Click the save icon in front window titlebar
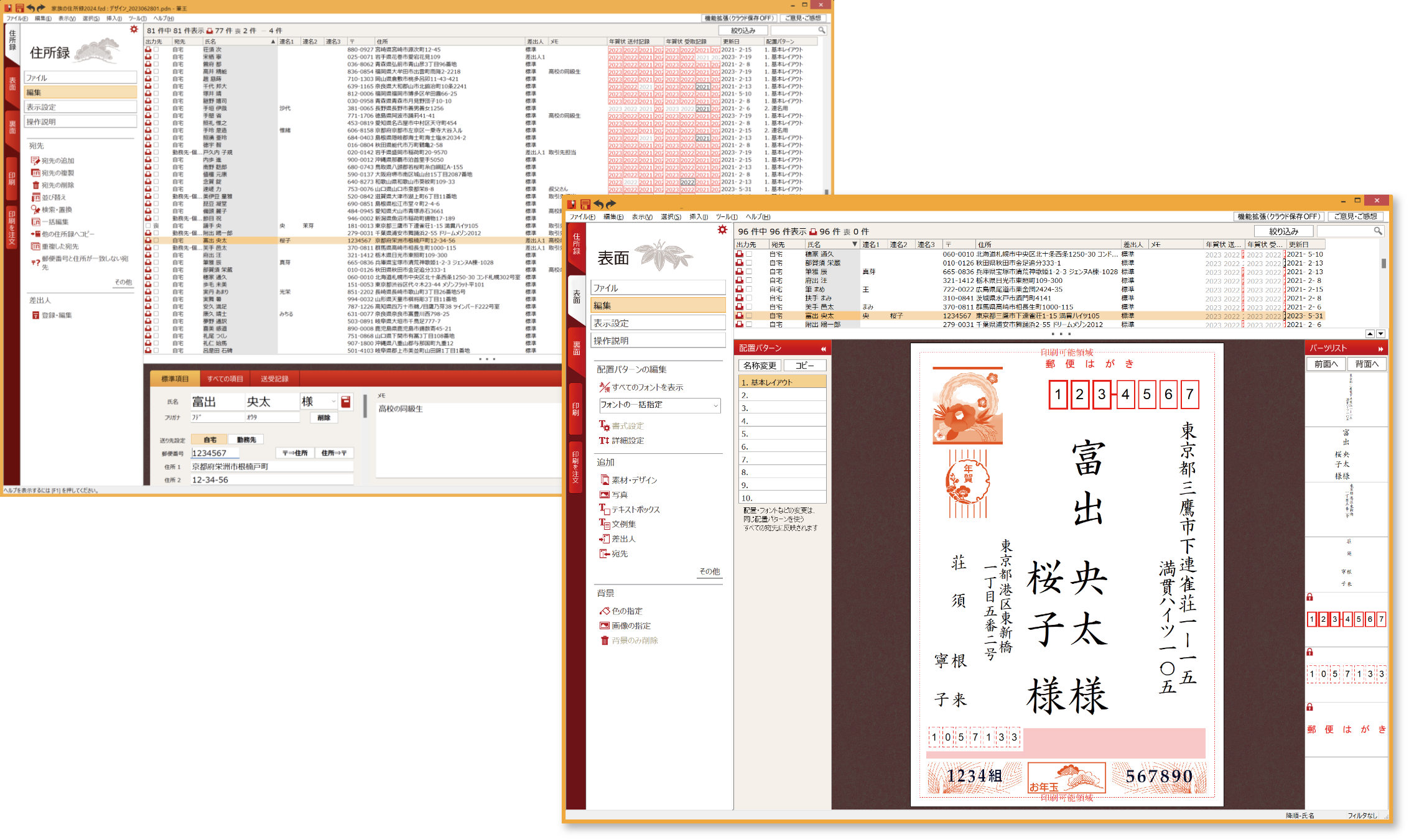 pos(585,204)
